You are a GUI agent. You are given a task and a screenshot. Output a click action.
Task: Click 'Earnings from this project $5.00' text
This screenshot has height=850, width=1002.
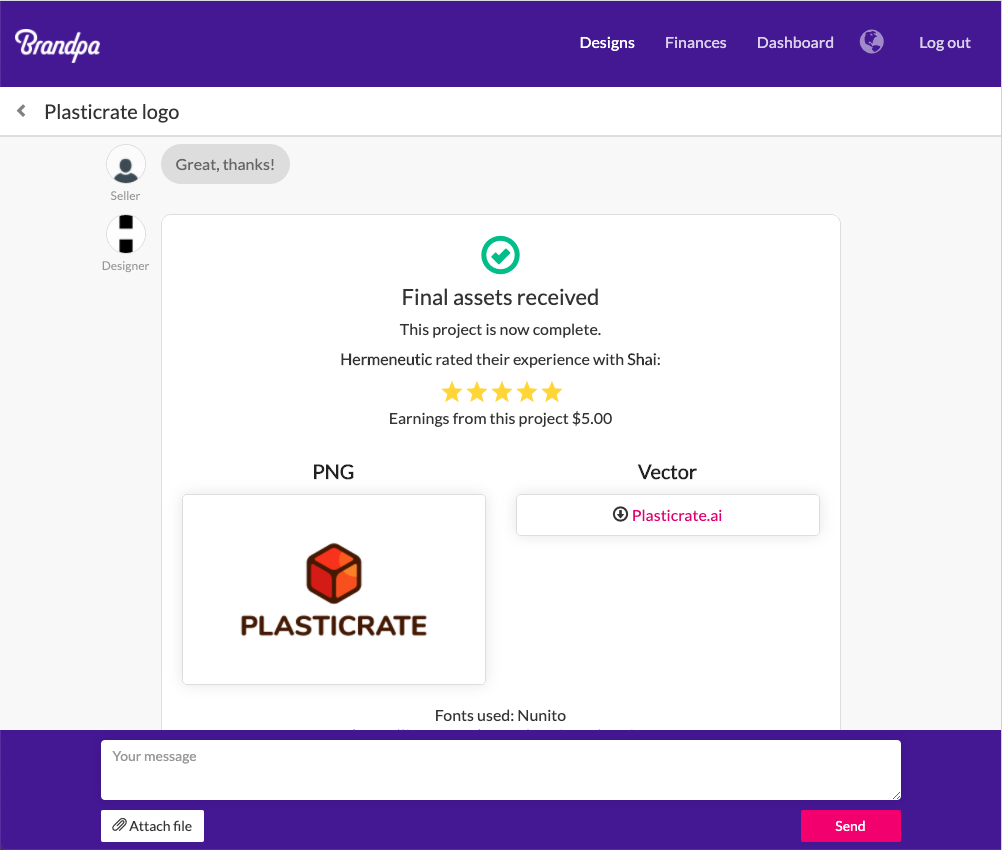tap(500, 419)
